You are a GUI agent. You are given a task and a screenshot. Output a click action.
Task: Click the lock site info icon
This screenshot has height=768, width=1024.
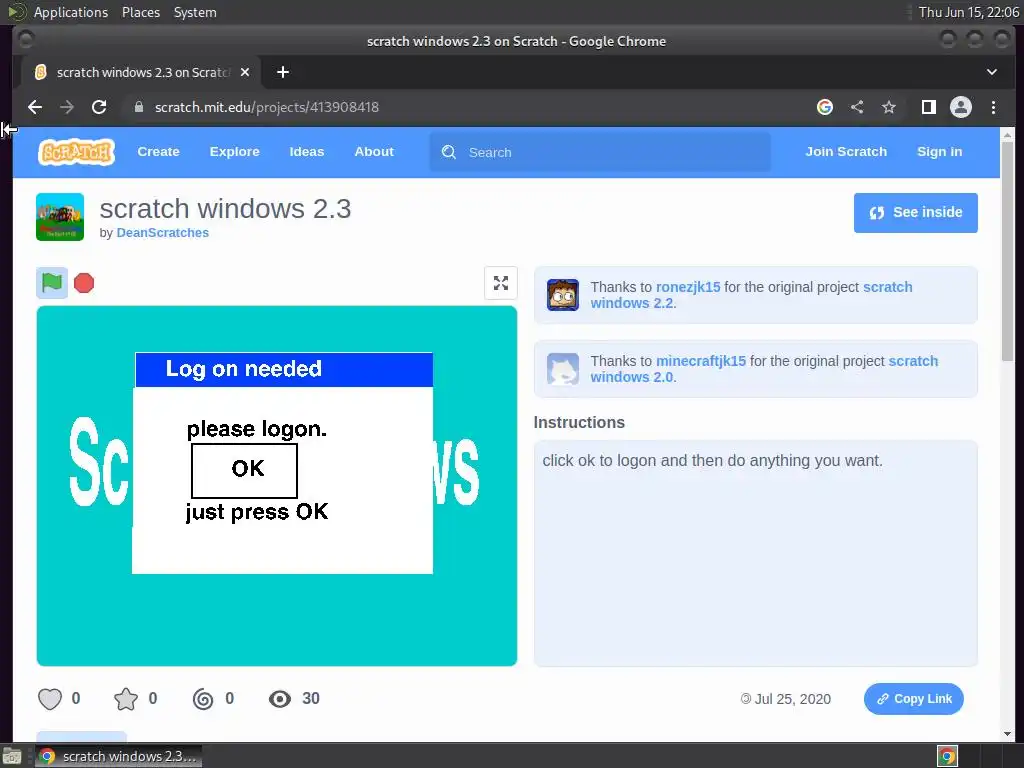click(x=138, y=107)
